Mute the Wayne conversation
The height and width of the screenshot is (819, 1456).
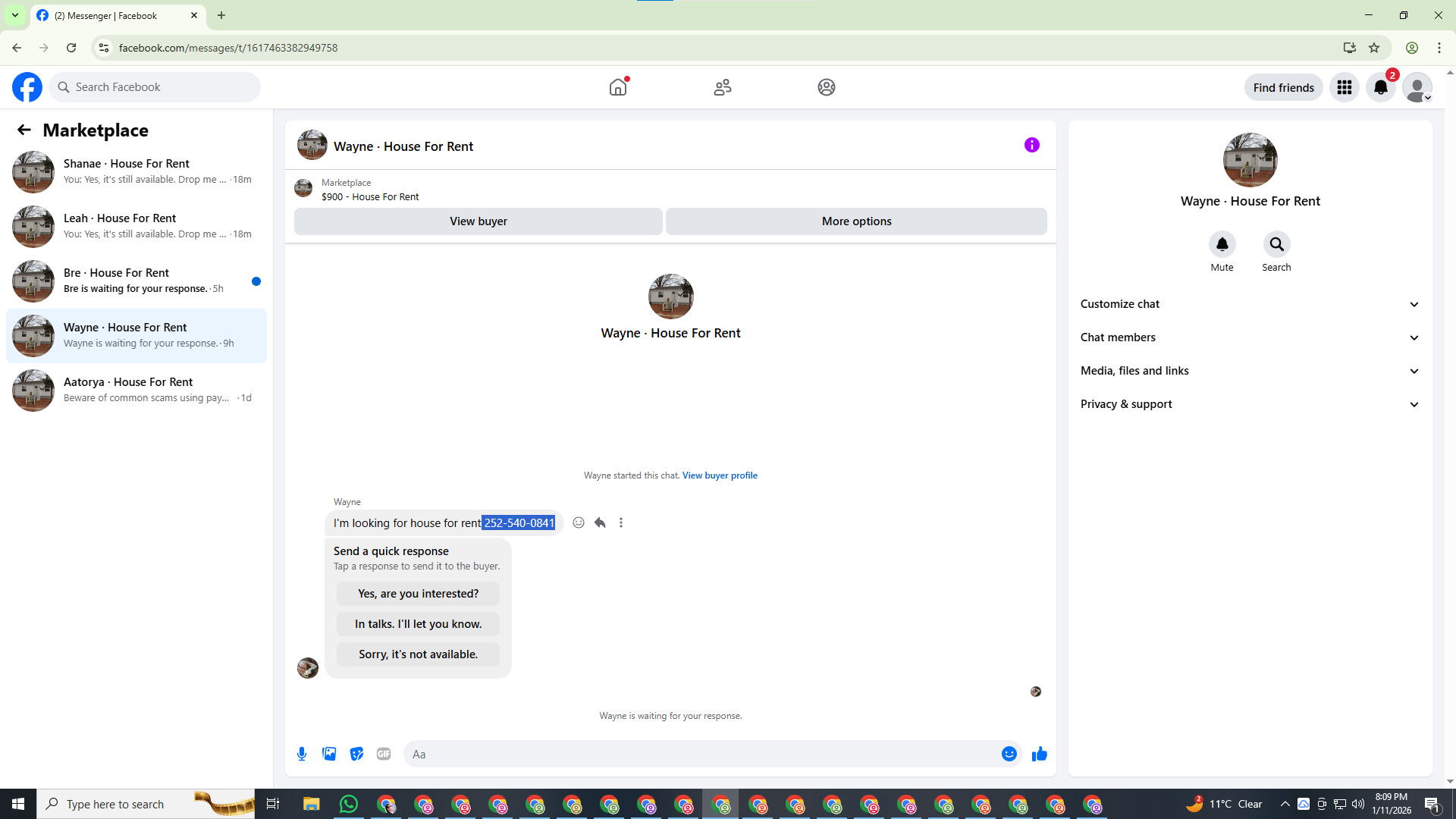[x=1222, y=244]
